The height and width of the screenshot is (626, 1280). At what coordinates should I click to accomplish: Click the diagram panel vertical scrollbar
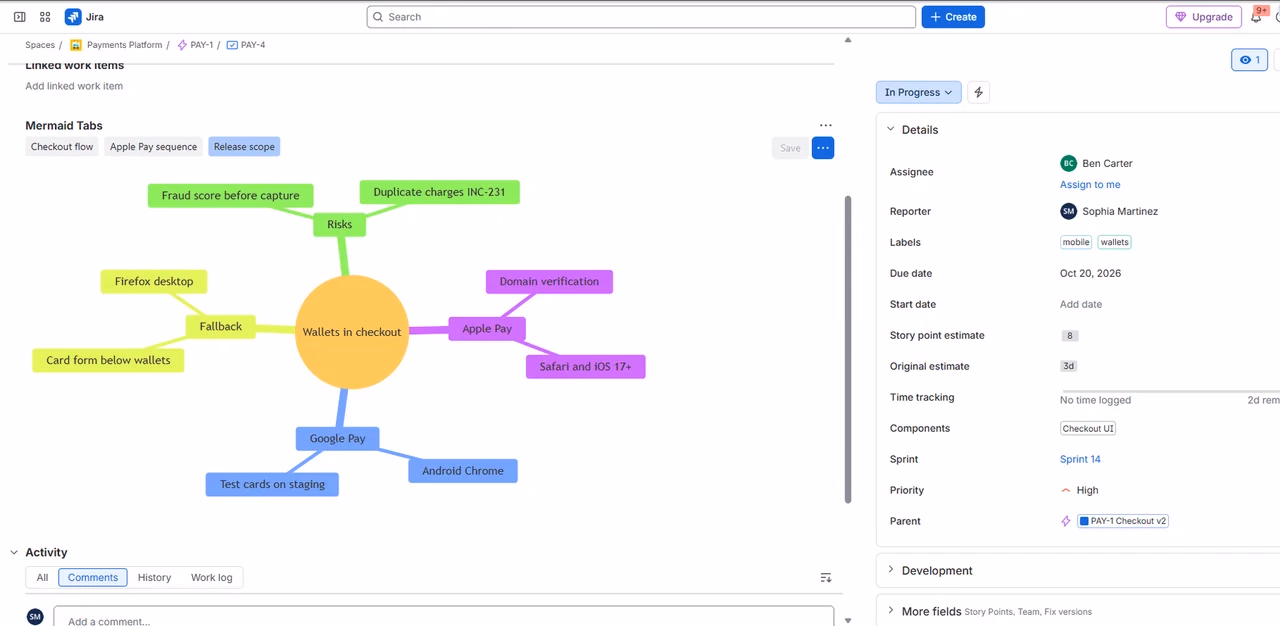(849, 350)
